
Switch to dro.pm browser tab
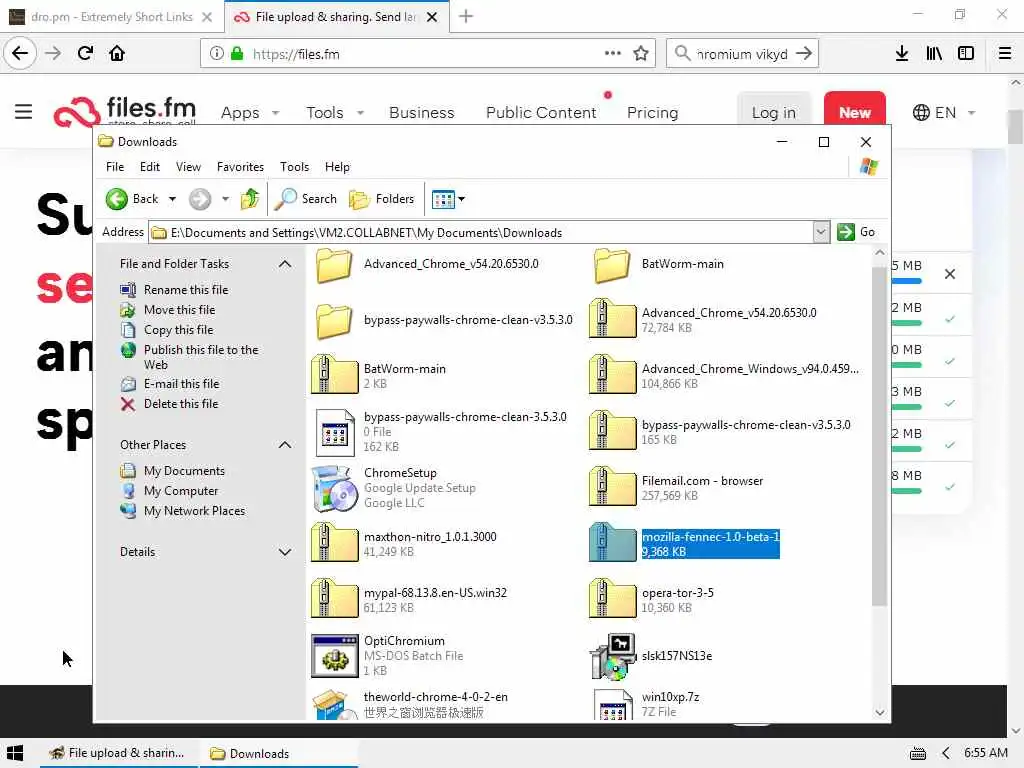point(111,17)
